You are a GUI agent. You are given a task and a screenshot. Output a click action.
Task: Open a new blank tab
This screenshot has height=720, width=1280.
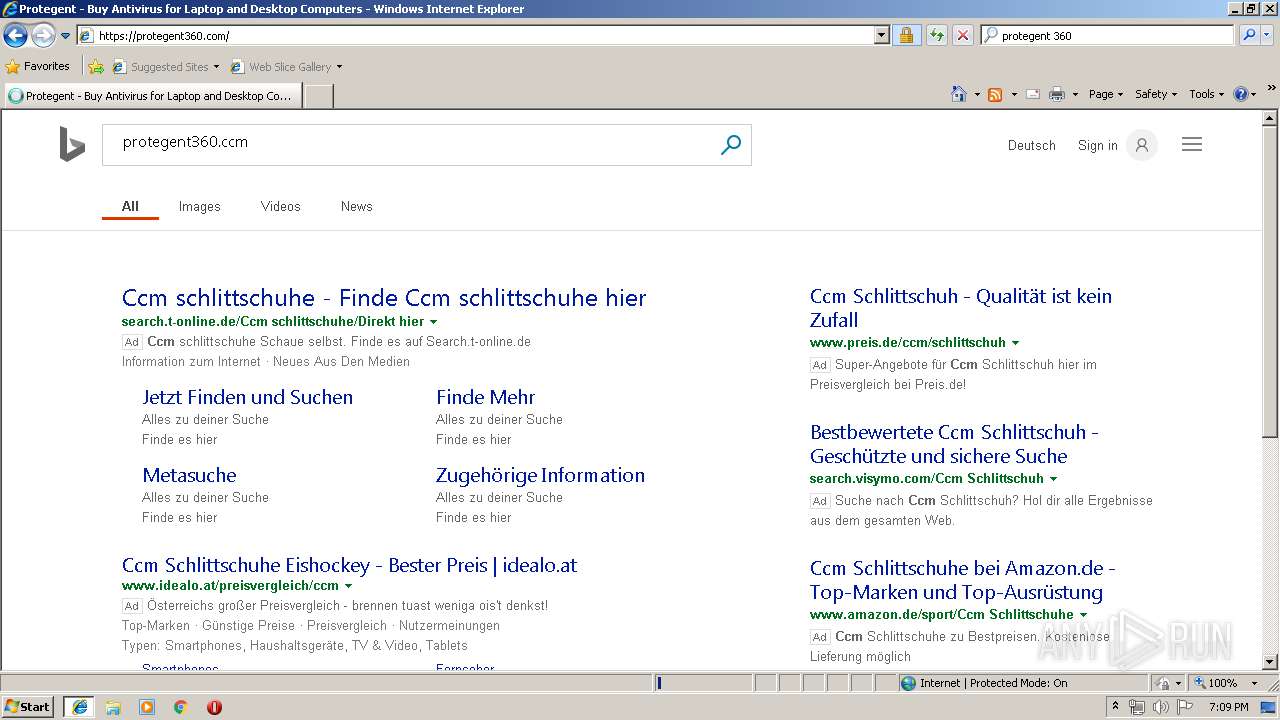(x=318, y=96)
